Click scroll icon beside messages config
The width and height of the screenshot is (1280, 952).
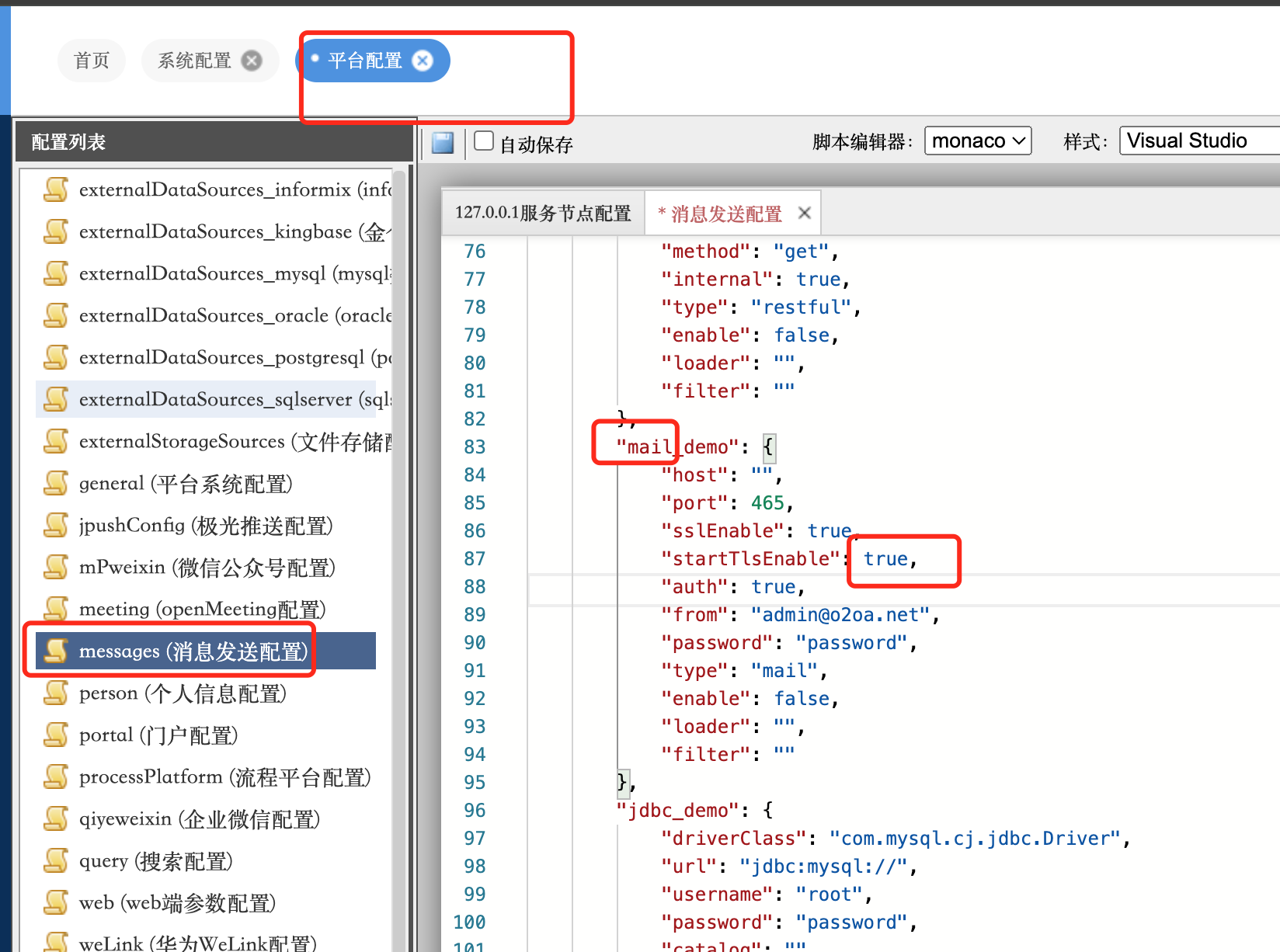tap(56, 650)
